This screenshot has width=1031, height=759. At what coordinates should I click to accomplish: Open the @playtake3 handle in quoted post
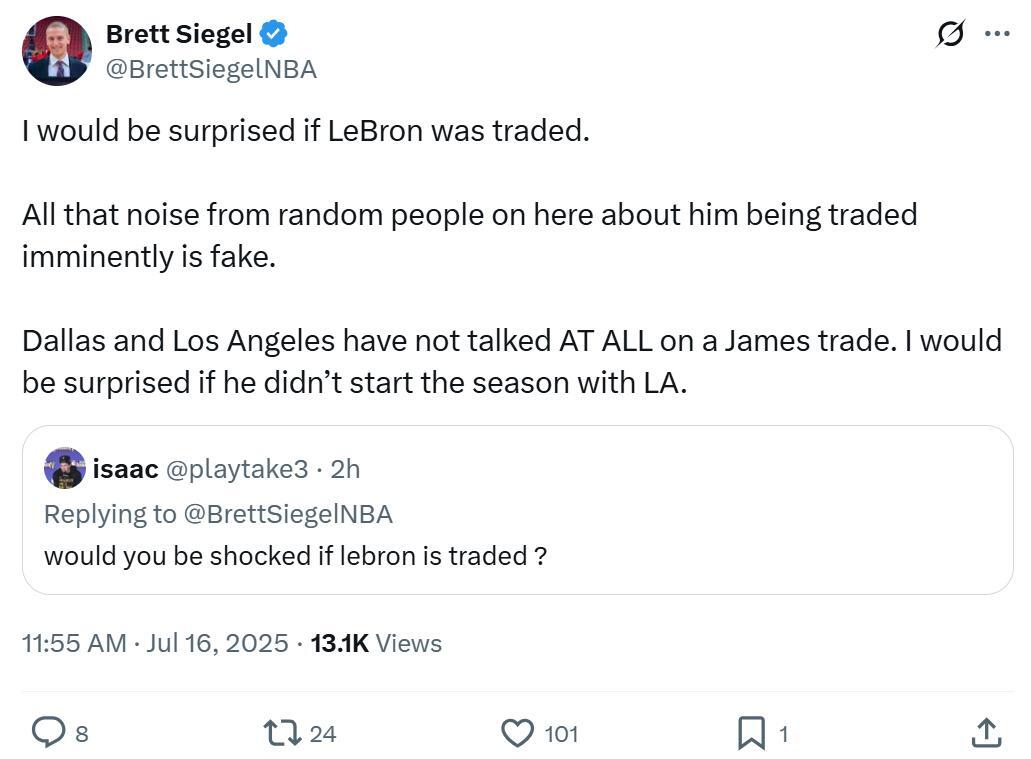[238, 468]
